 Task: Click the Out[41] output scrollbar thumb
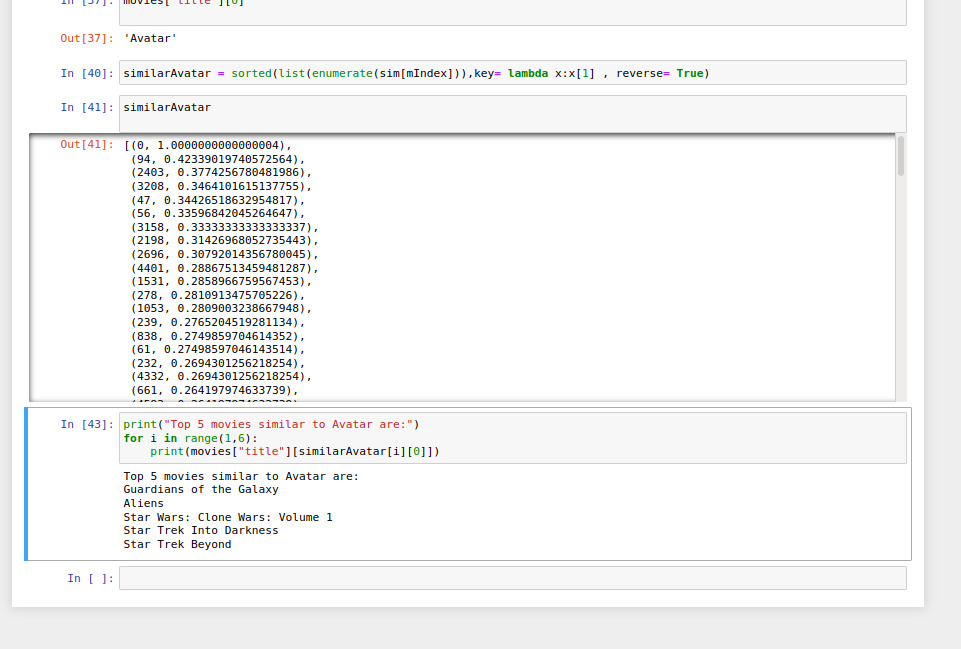pos(900,156)
